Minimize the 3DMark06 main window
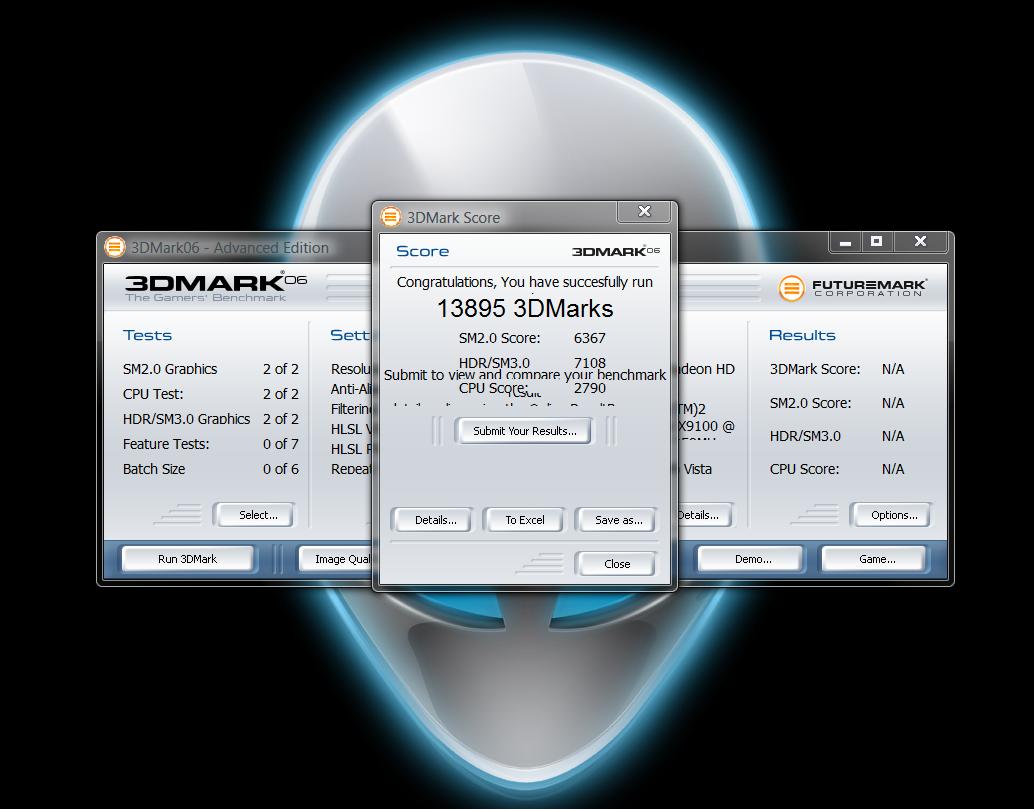 [845, 242]
